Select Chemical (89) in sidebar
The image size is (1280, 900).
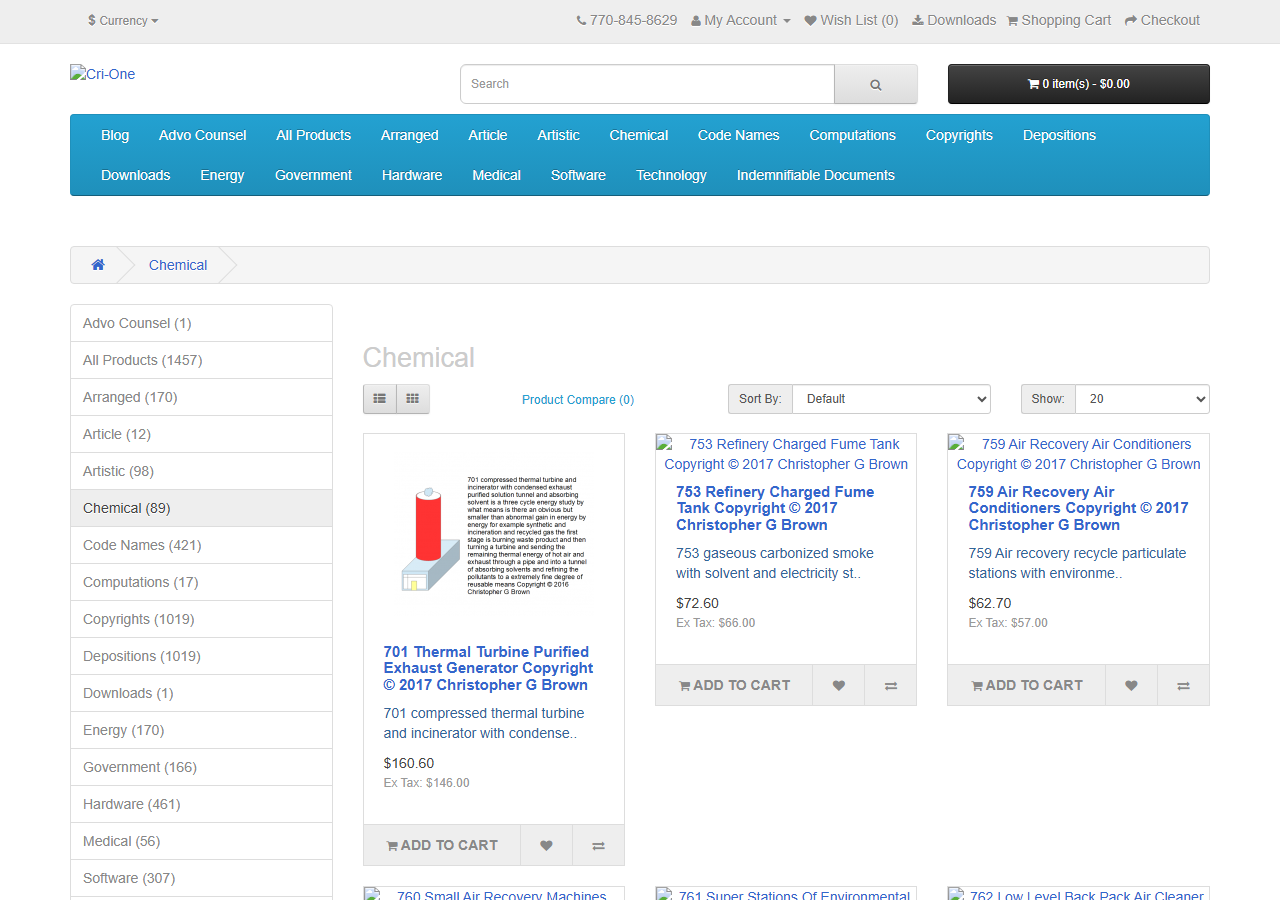pyautogui.click(x=201, y=508)
